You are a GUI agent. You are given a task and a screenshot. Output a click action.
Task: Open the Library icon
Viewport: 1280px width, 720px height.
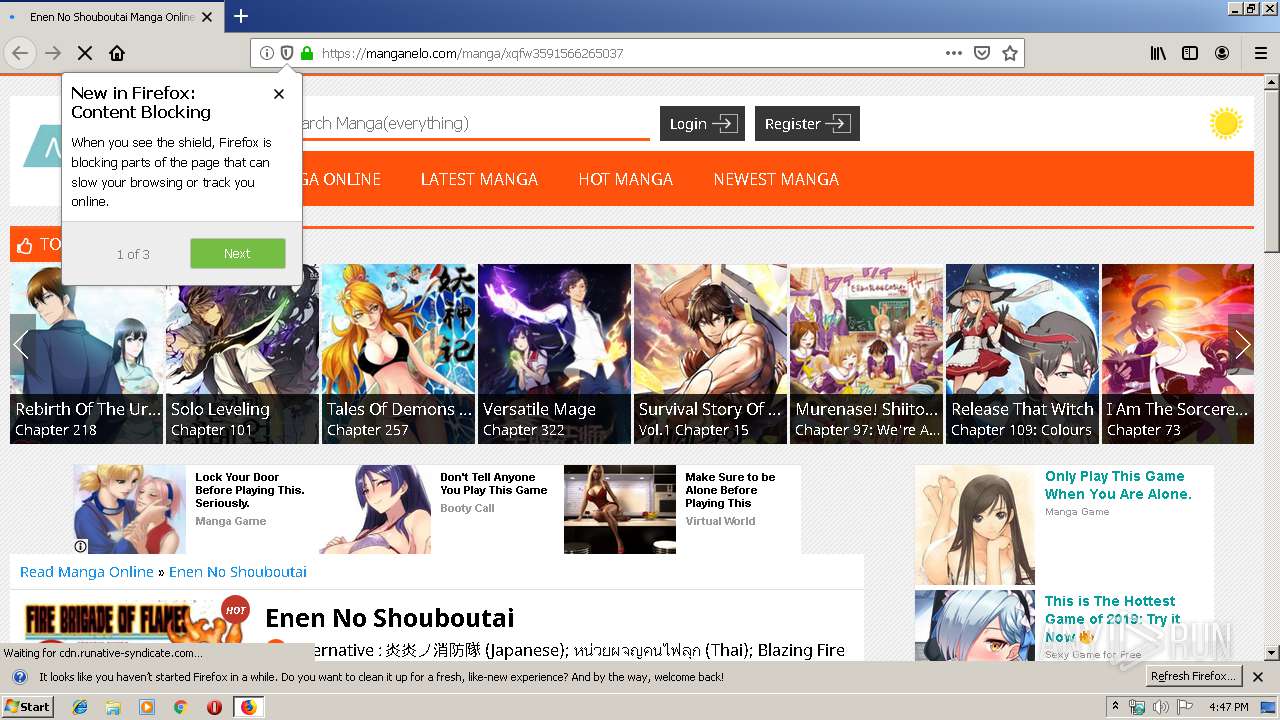1158,53
